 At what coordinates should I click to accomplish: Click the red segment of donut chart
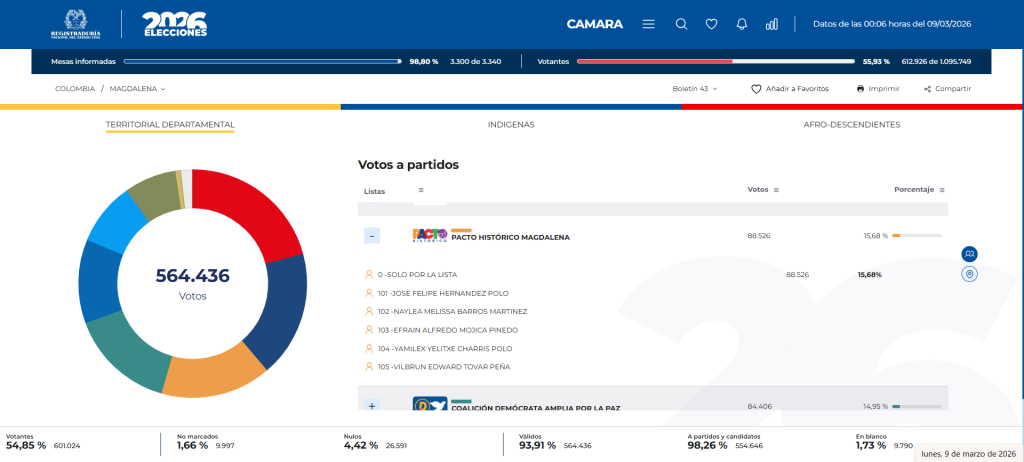coord(251,211)
